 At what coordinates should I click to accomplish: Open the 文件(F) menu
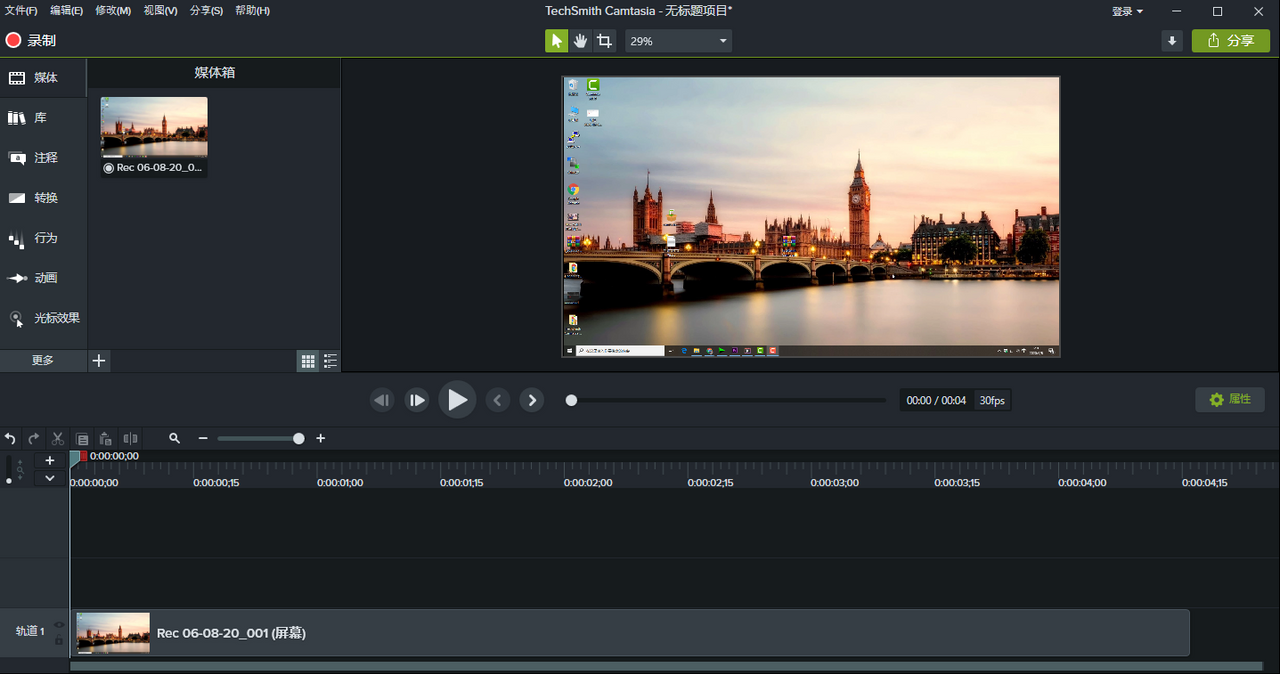[x=21, y=11]
